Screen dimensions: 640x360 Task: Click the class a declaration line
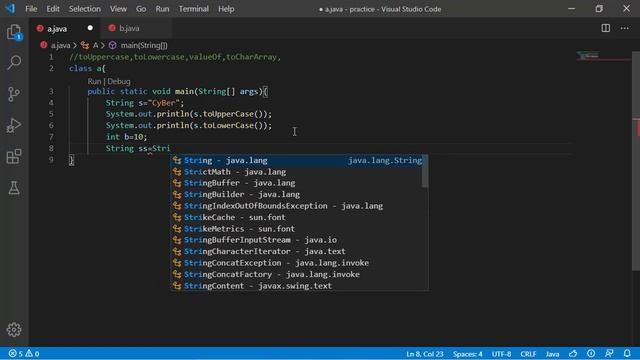[x=87, y=69]
